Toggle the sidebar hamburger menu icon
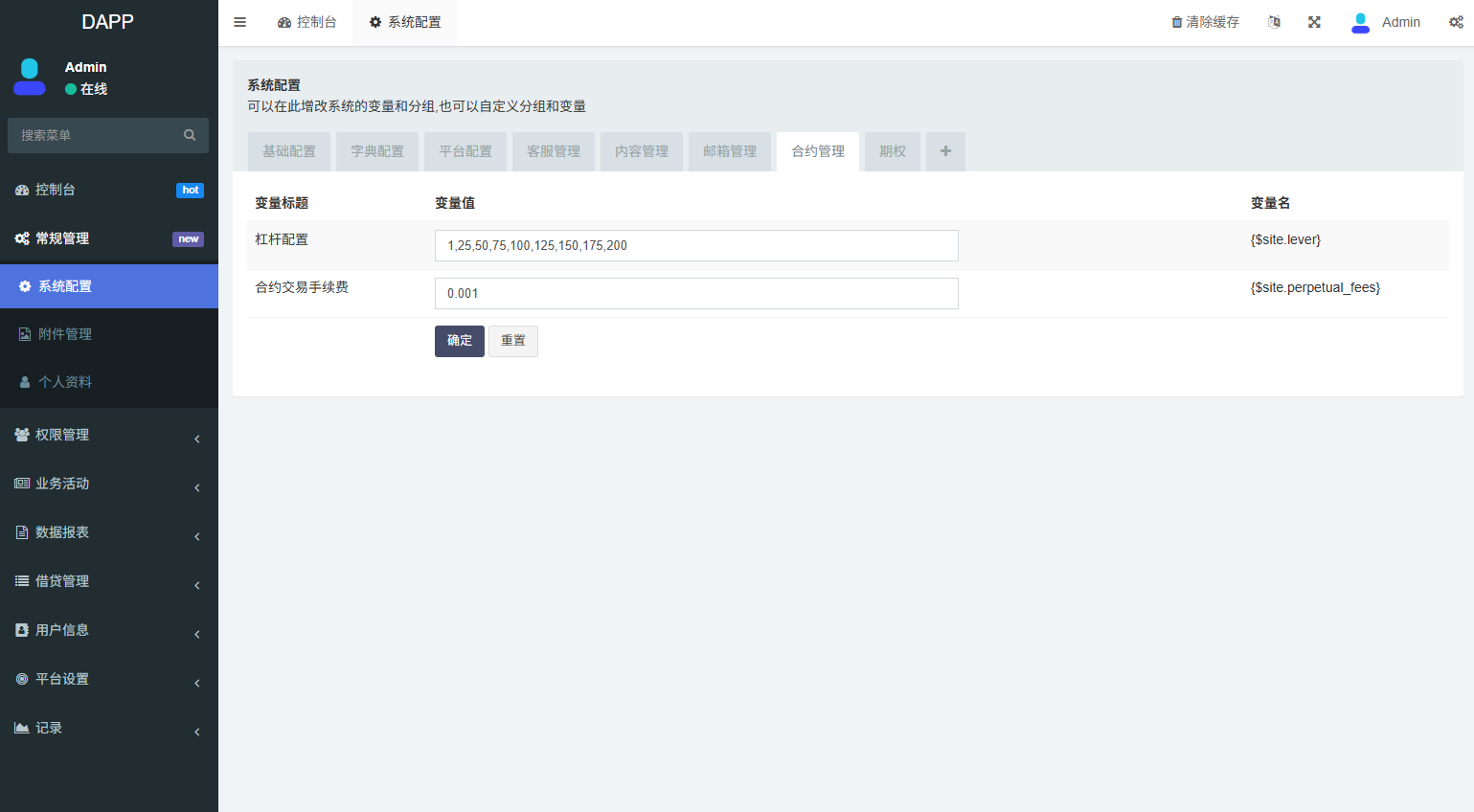The height and width of the screenshot is (812, 1474). (x=240, y=22)
